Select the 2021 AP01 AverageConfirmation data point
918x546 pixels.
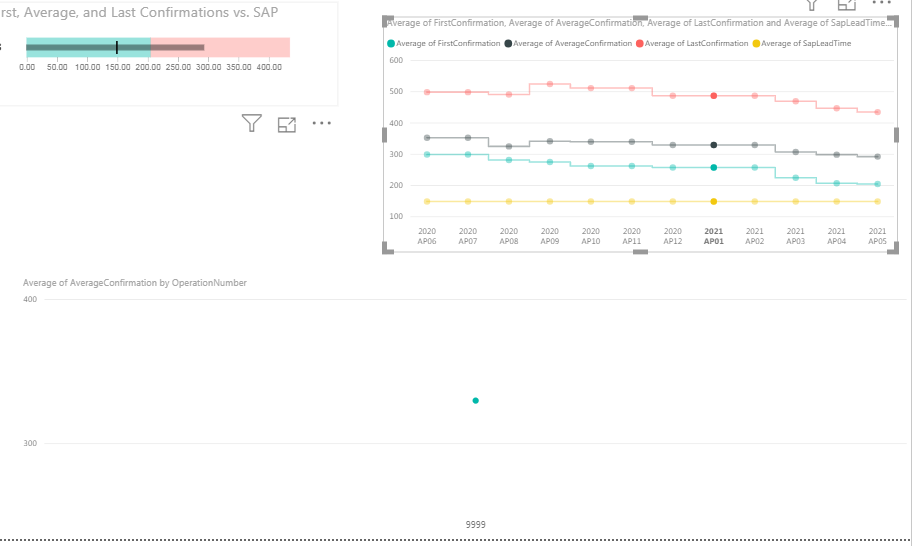pyautogui.click(x=714, y=145)
